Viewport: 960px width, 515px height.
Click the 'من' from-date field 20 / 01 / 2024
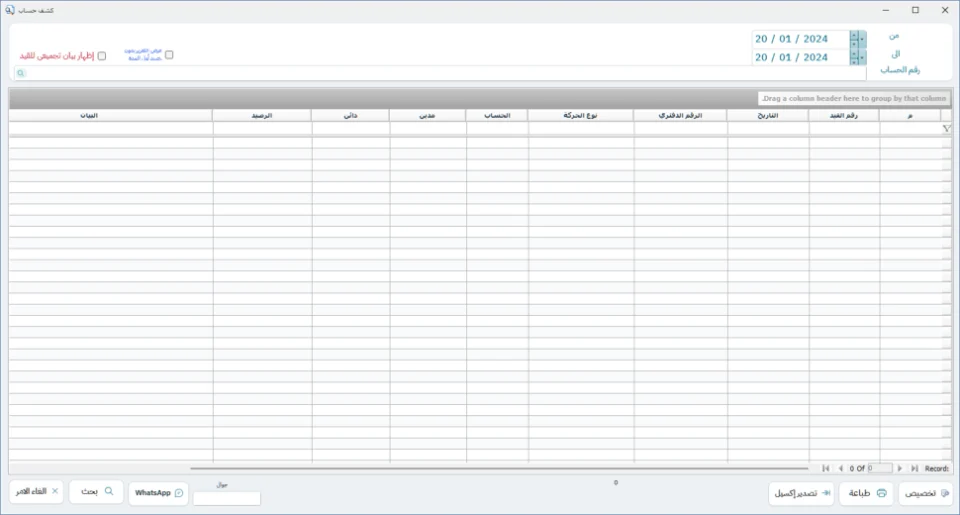(x=801, y=39)
